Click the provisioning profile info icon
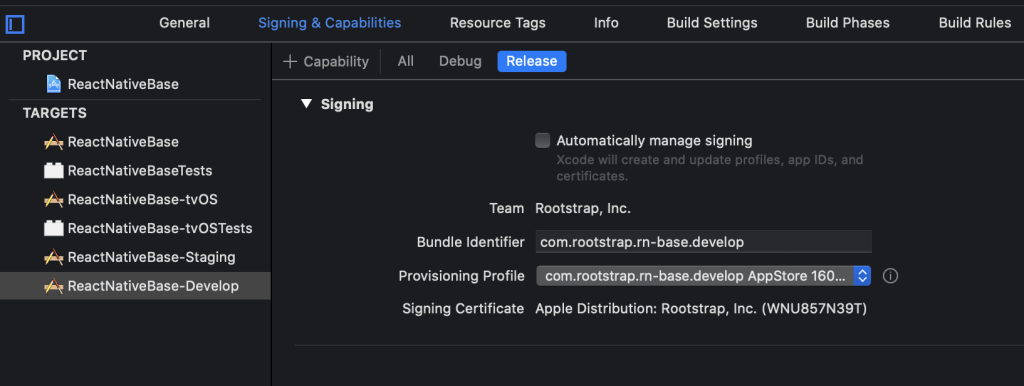The image size is (1024, 386). pyautogui.click(x=890, y=276)
